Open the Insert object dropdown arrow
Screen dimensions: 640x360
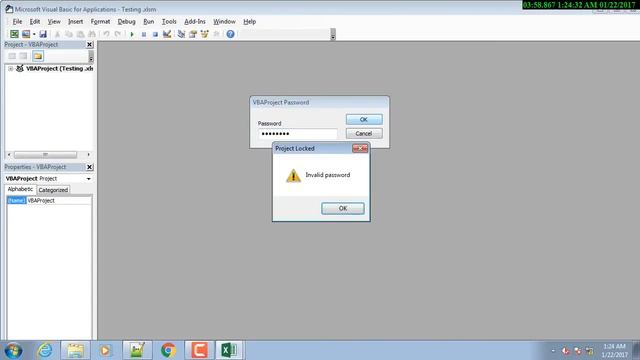(34, 34)
